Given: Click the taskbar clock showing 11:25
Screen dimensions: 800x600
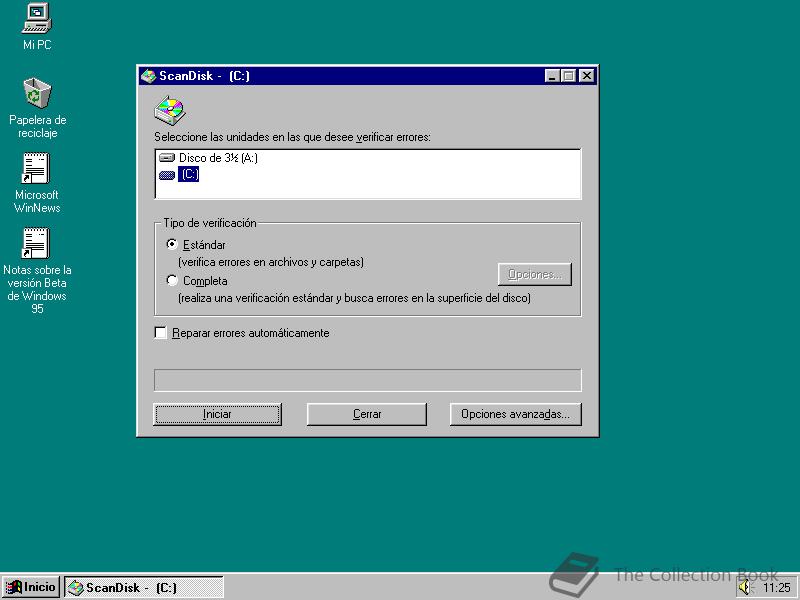Looking at the screenshot, I should tap(777, 588).
